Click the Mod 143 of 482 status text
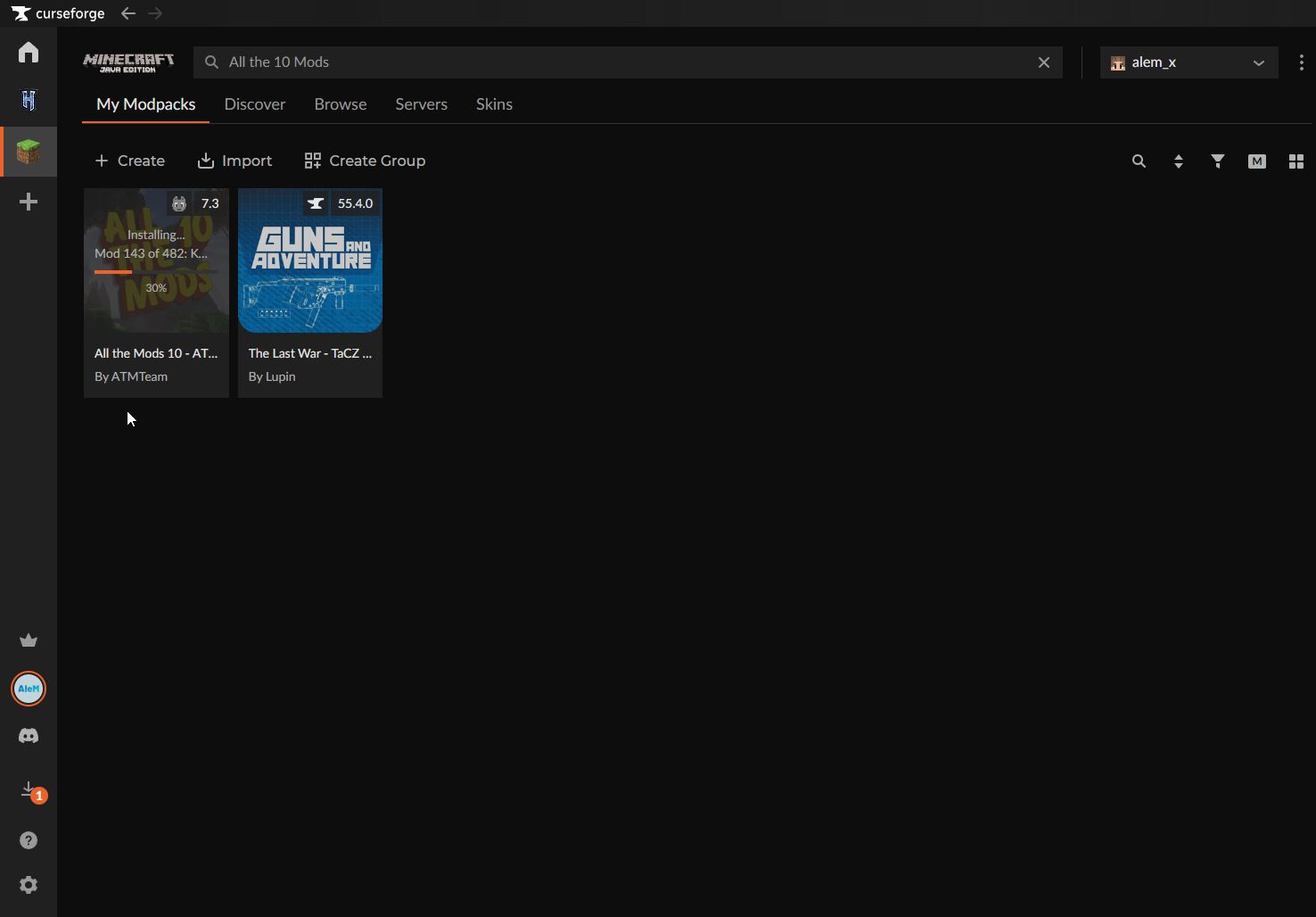Screen dimensions: 1316x917 151,253
